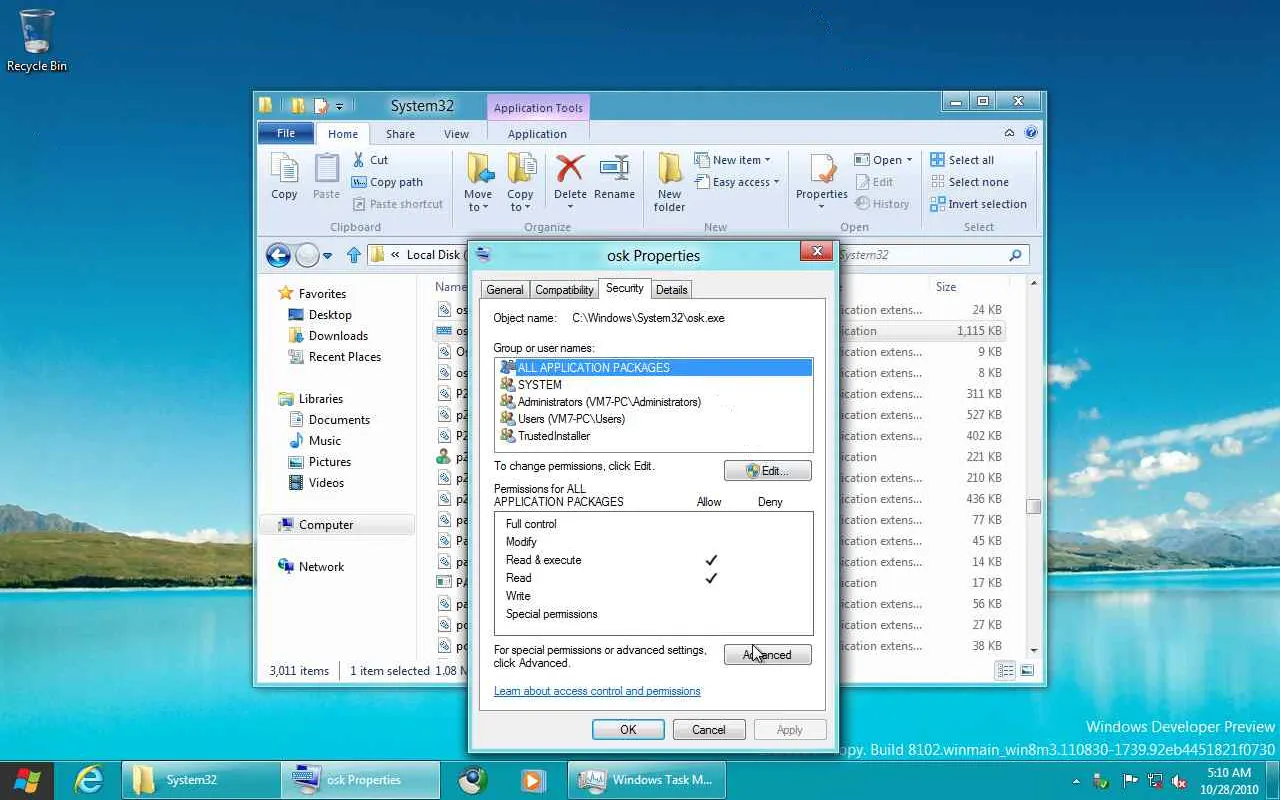
Task: Switch to large icons view in status bar
Action: pyautogui.click(x=1027, y=670)
